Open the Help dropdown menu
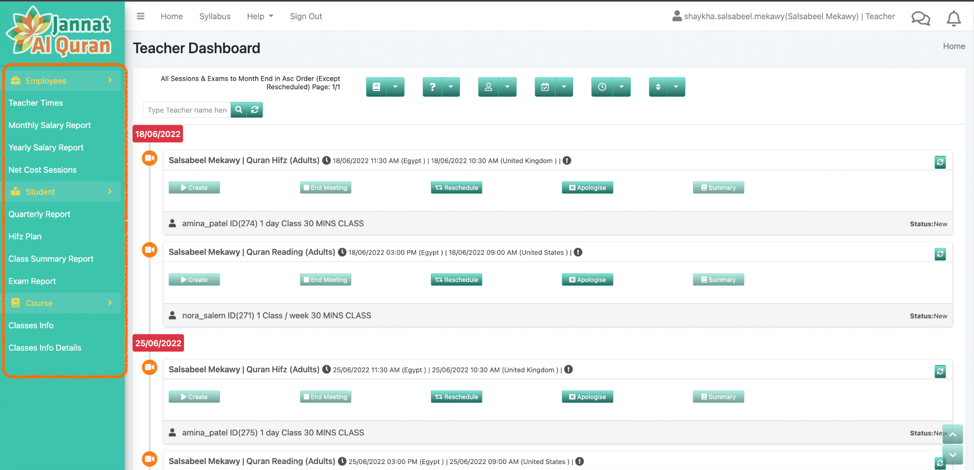The image size is (974, 470). (260, 16)
